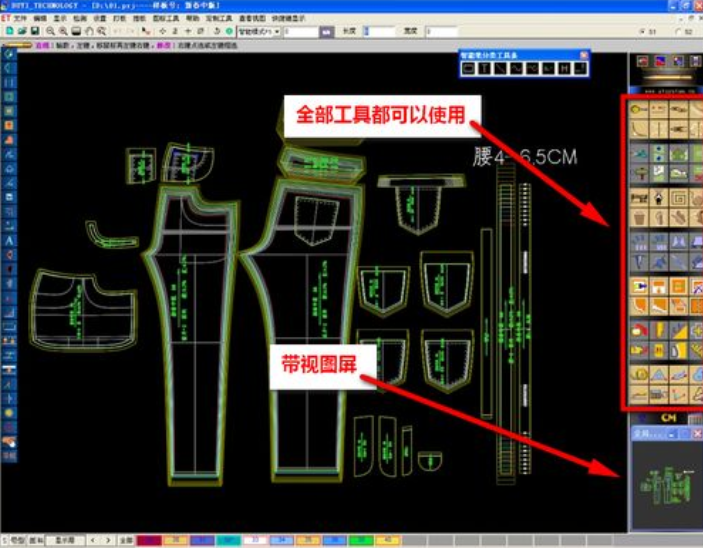Click the 长度 (length) input field
This screenshot has width=703, height=550.
380,31
